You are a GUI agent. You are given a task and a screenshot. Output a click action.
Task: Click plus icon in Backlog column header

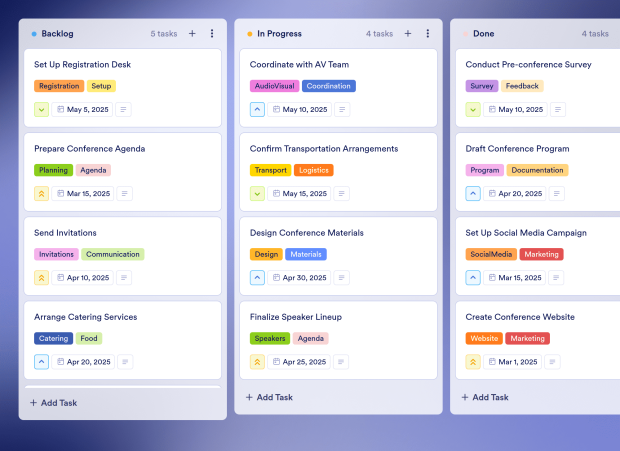click(x=192, y=34)
